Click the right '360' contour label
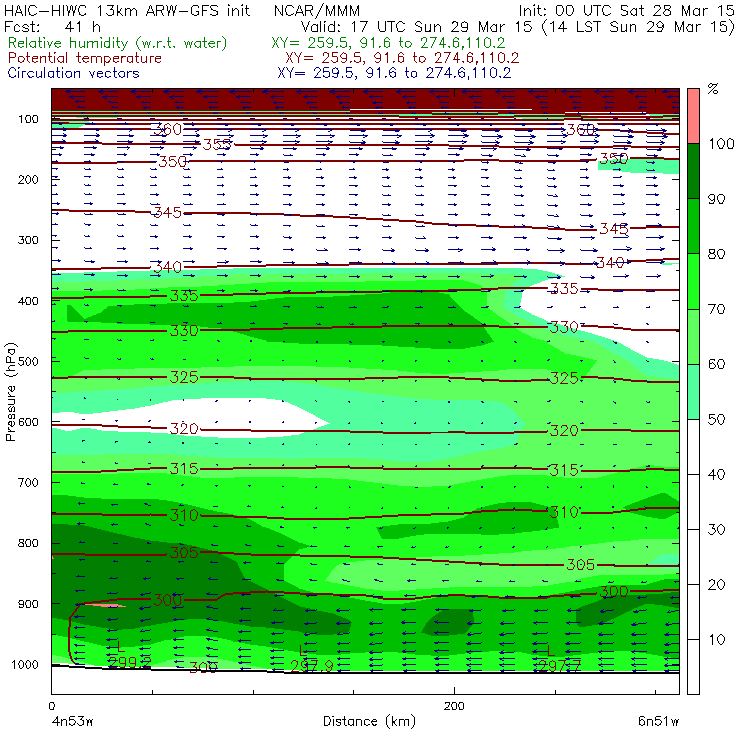Image resolution: width=740 pixels, height=740 pixels. [x=580, y=129]
